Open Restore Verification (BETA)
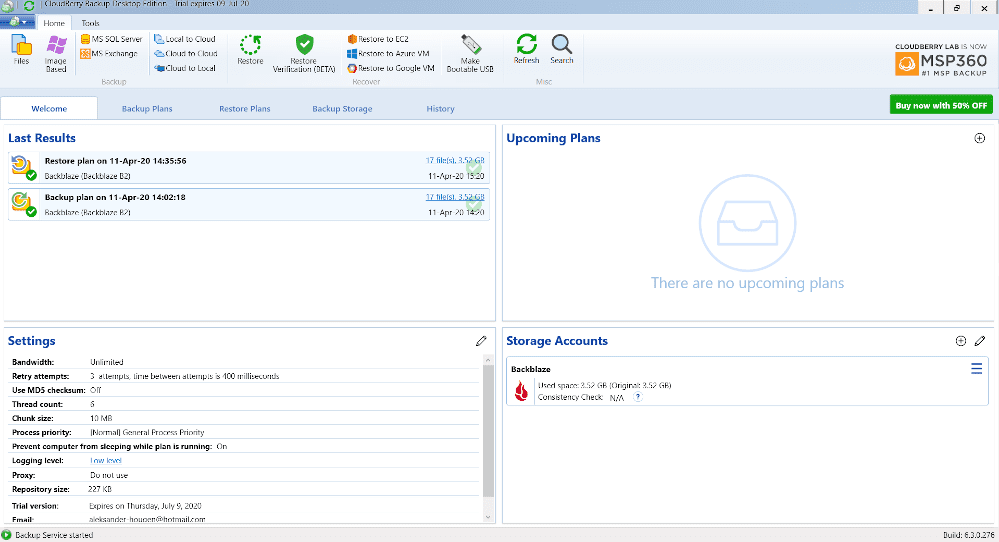 pos(304,53)
